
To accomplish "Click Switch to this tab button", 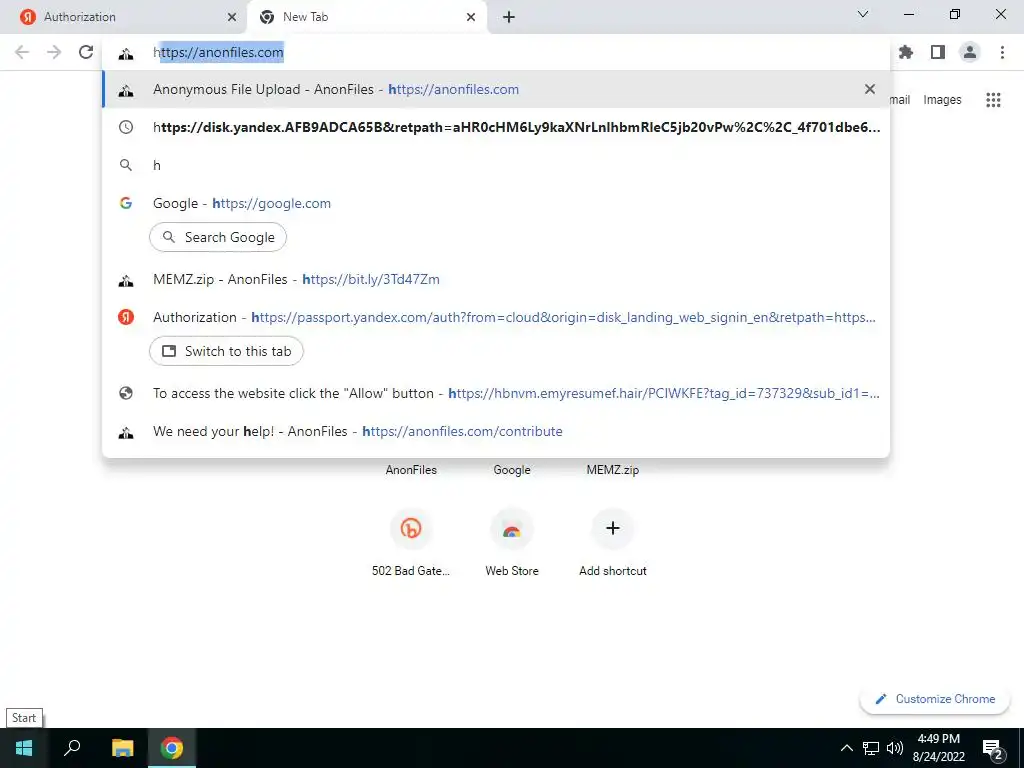I will pyautogui.click(x=226, y=351).
